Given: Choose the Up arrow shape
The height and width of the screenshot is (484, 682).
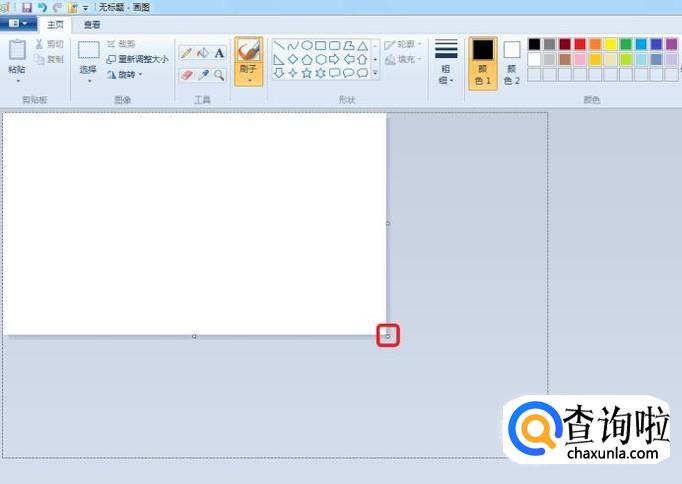Looking at the screenshot, I should click(362, 59).
